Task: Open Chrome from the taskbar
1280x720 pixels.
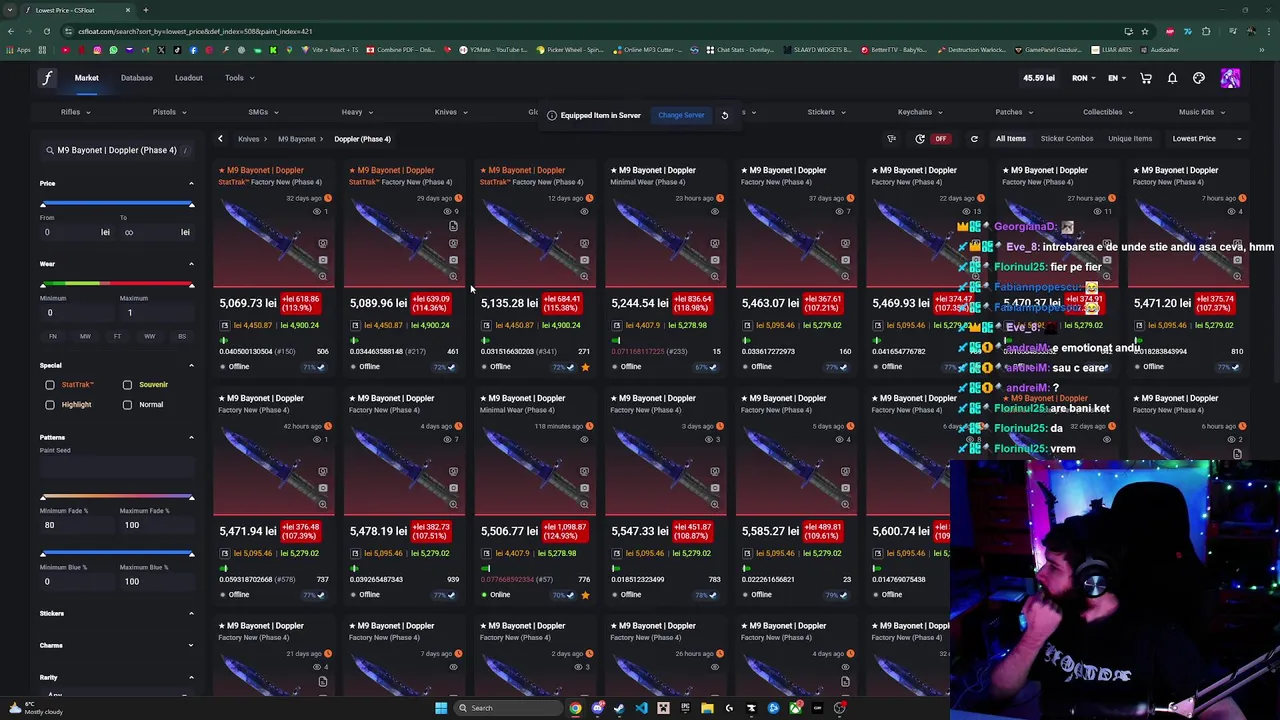Action: 575,708
